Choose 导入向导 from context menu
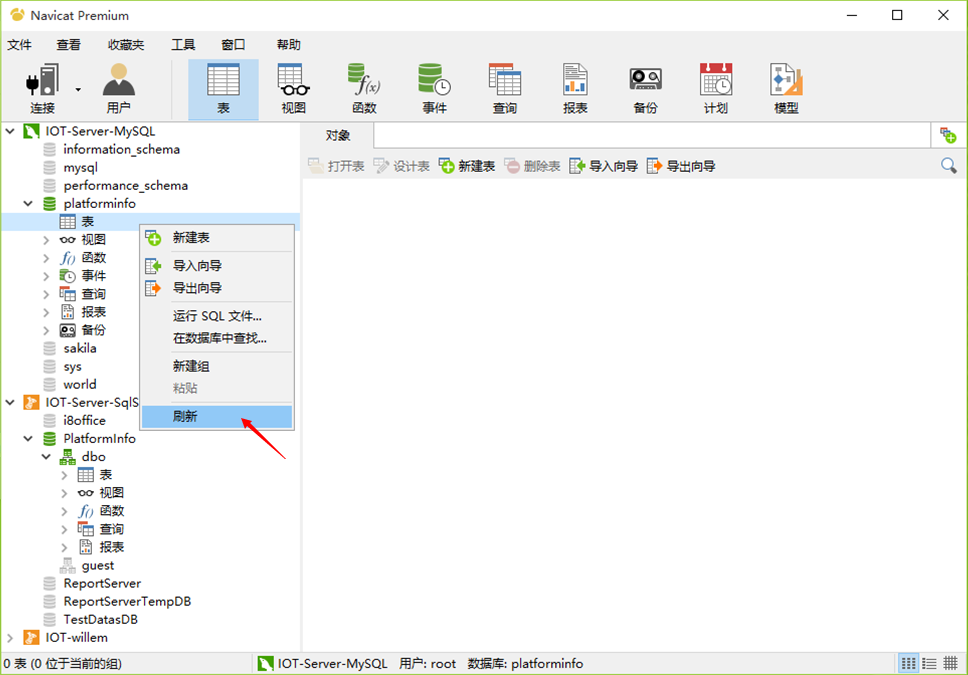The image size is (968, 675). (x=217, y=266)
